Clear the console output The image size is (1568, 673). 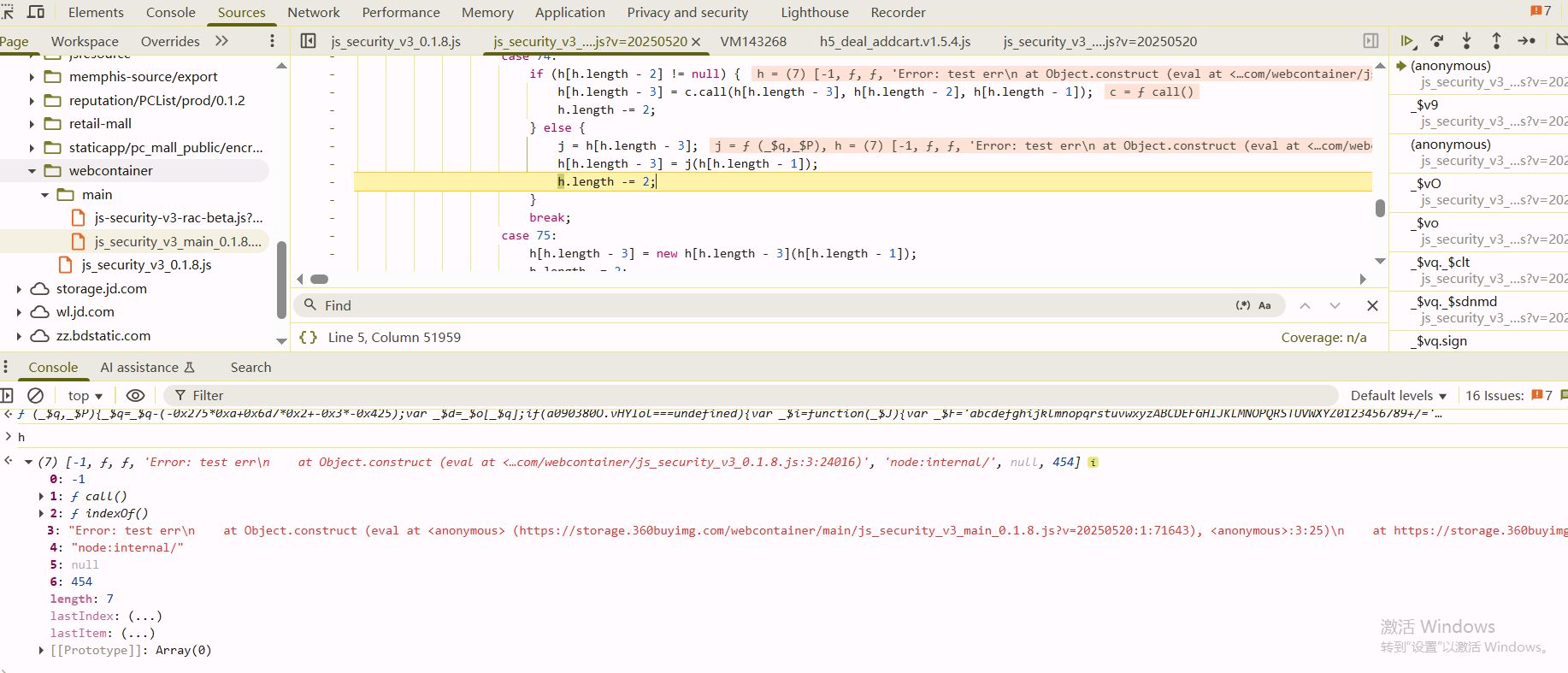click(35, 395)
